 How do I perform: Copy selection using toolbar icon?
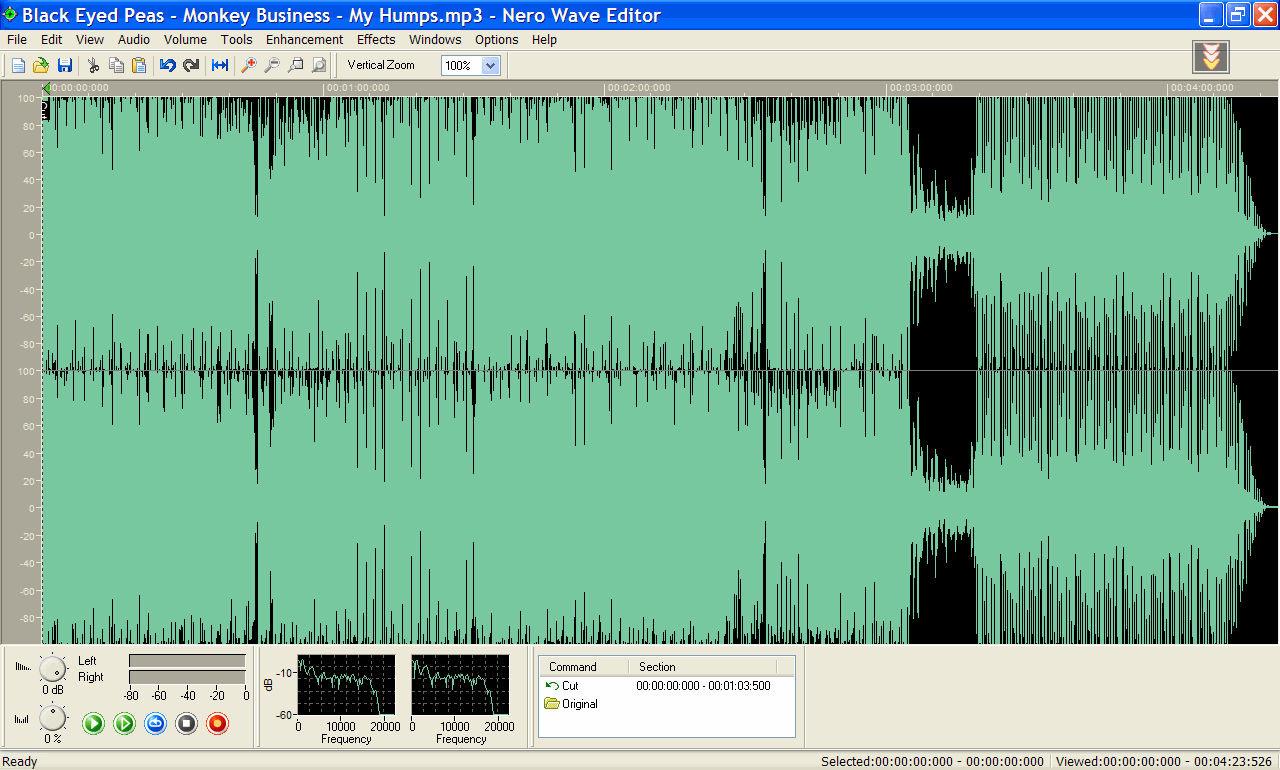(x=116, y=65)
